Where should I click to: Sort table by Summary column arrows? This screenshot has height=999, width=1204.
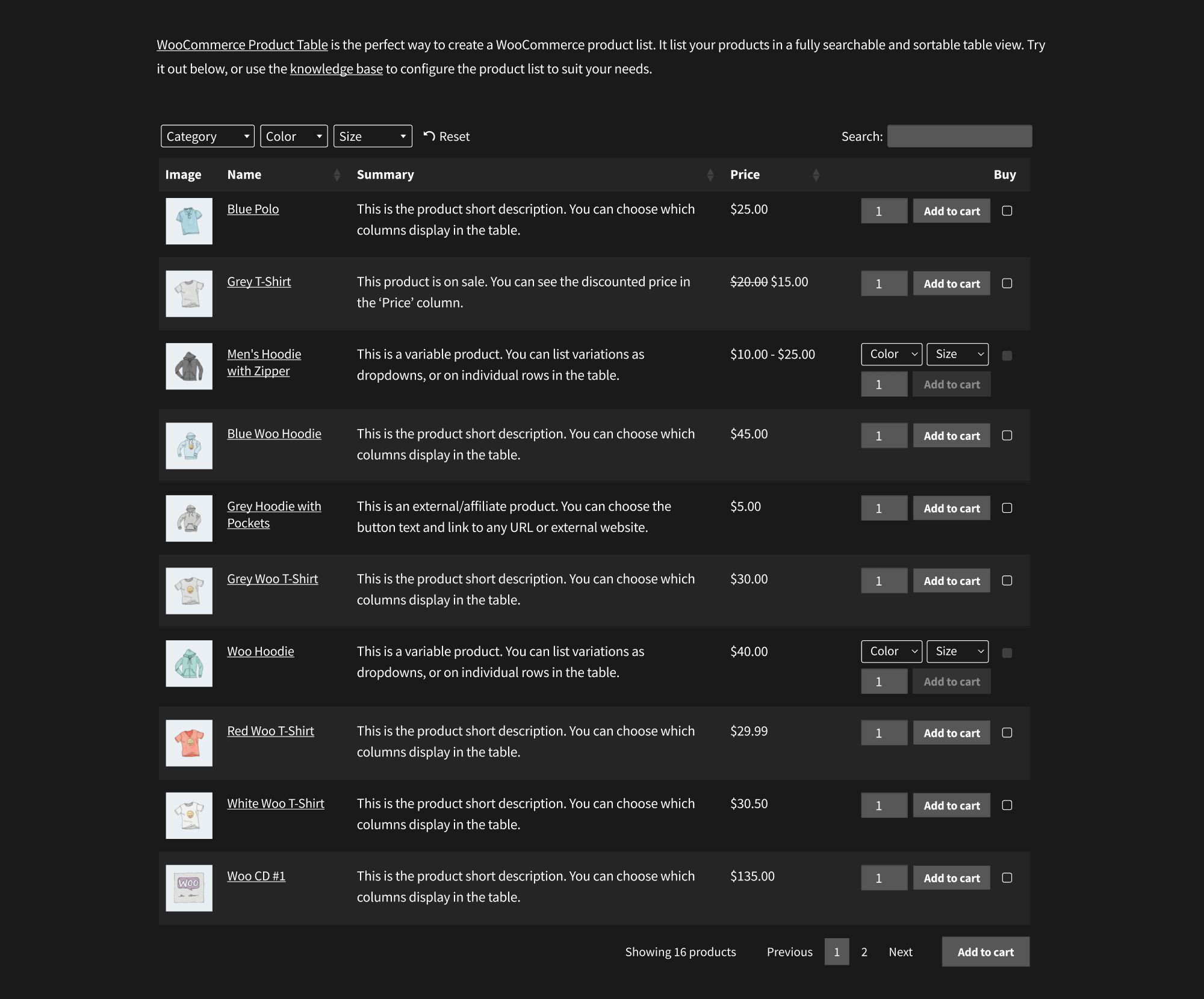[710, 175]
